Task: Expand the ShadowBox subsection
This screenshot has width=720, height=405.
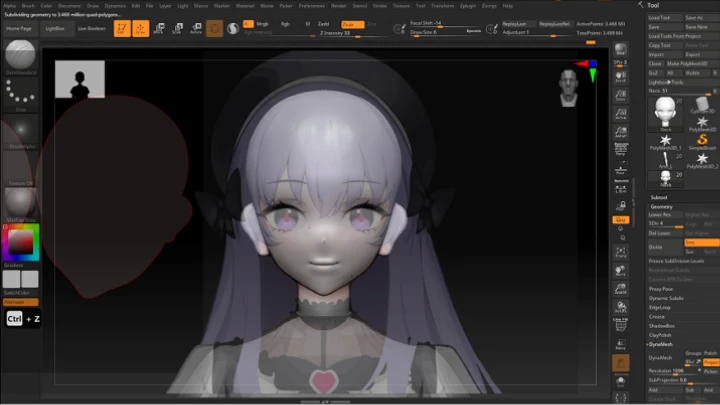Action: 661,326
